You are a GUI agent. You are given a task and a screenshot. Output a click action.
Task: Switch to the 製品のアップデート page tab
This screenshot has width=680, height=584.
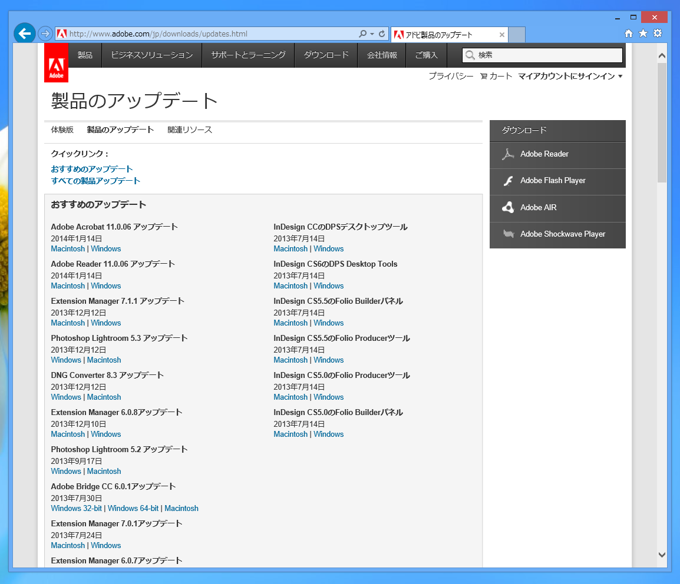click(120, 130)
